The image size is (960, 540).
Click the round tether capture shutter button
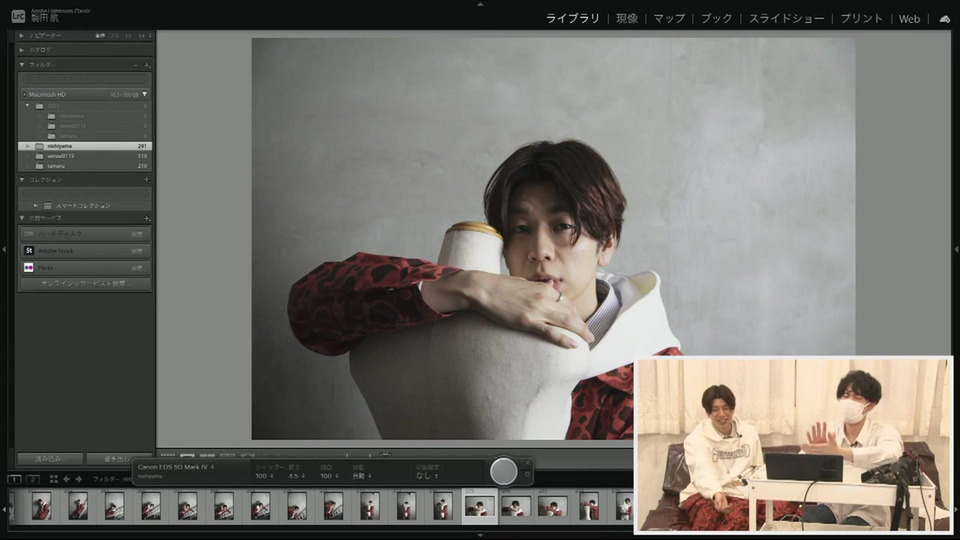coord(503,471)
